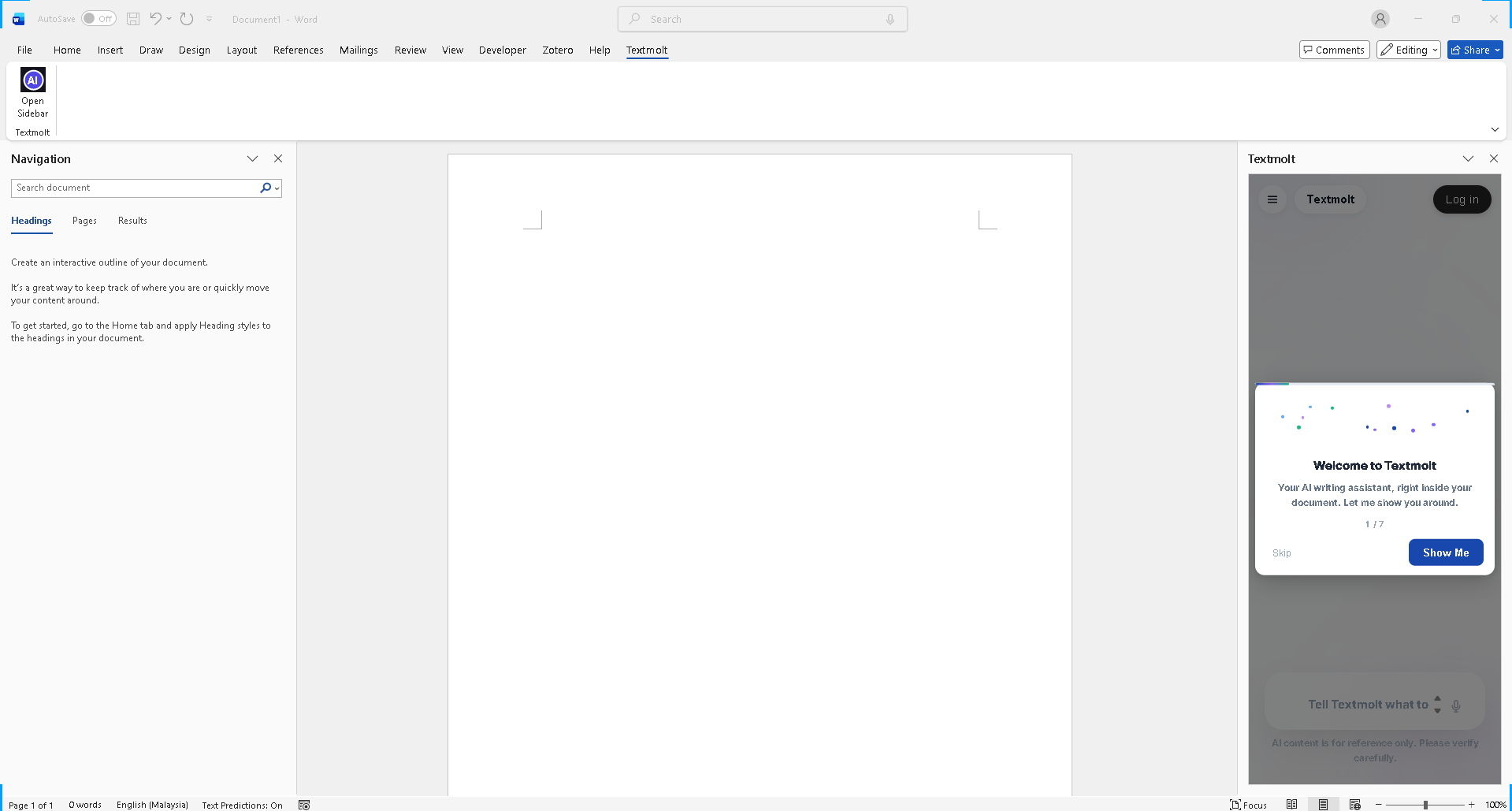Open the View tab
Screen dimensions: 1512x811
tap(452, 50)
